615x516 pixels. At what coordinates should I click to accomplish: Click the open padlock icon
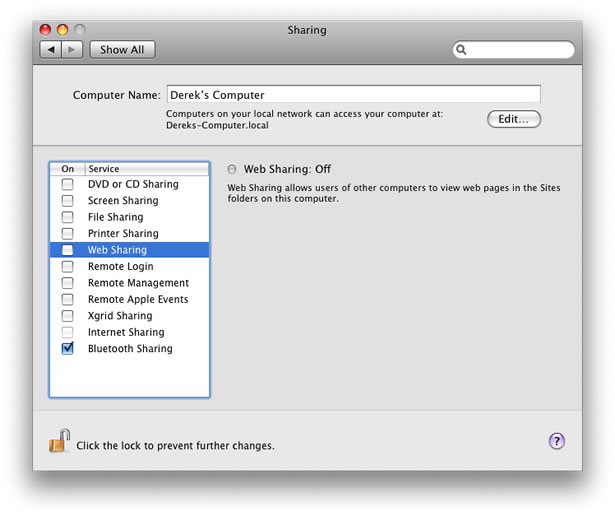[60, 441]
